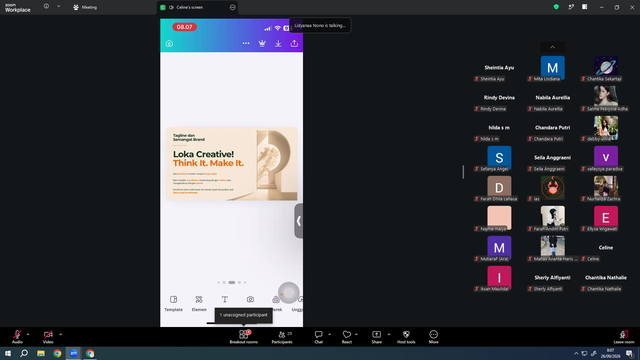Image resolution: width=640 pixels, height=360 pixels.
Task: Click Zoom app icon in taskbar
Action: [x=74, y=353]
